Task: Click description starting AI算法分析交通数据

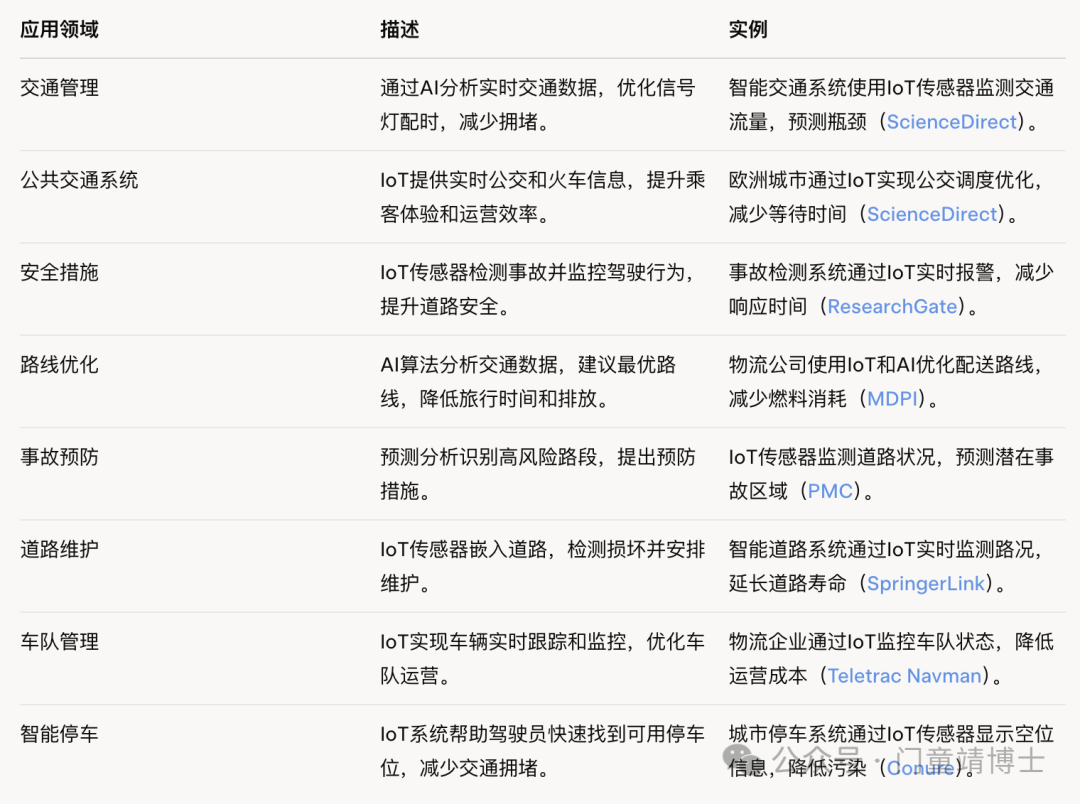Action: (528, 382)
